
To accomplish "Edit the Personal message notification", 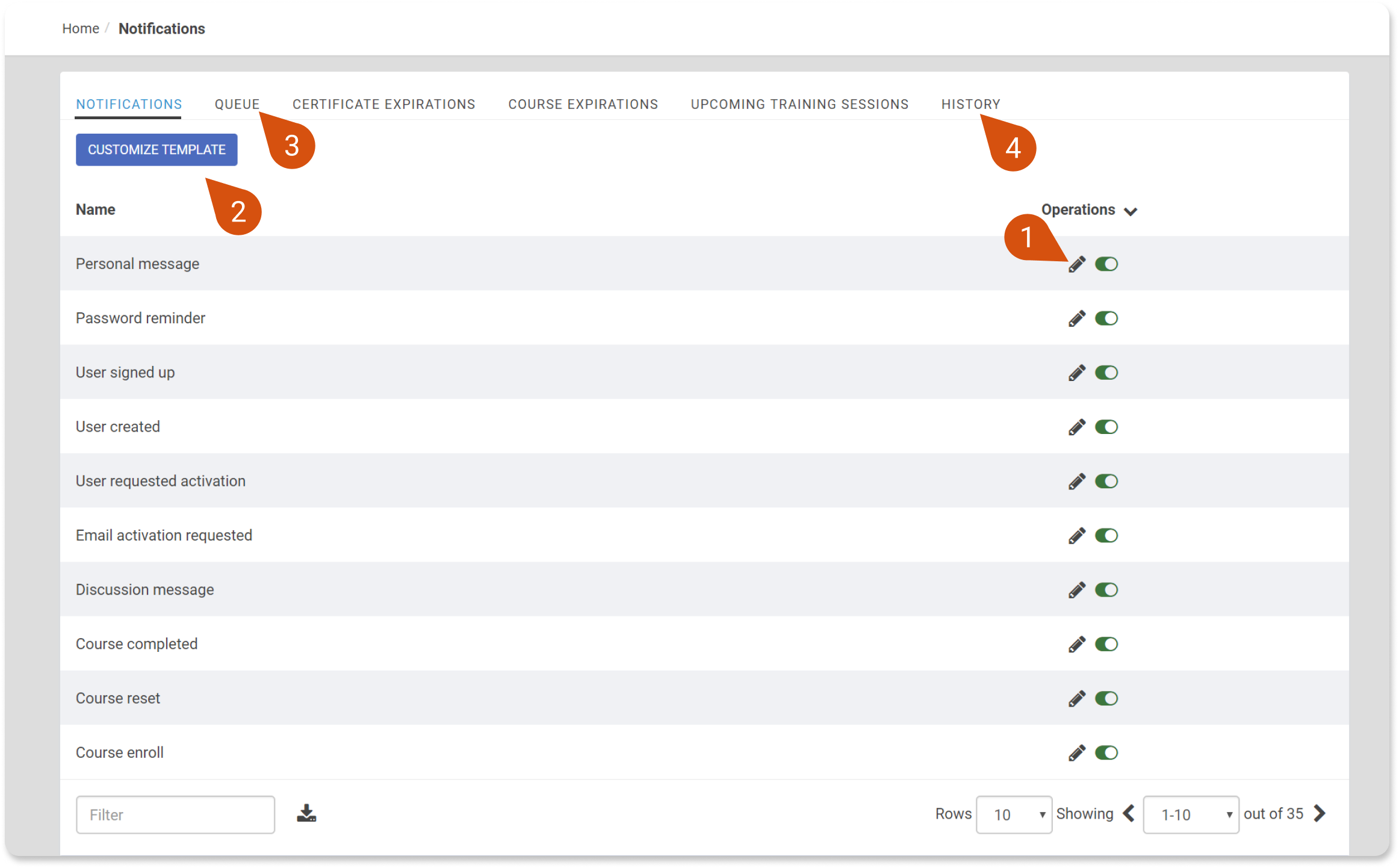I will (1076, 264).
